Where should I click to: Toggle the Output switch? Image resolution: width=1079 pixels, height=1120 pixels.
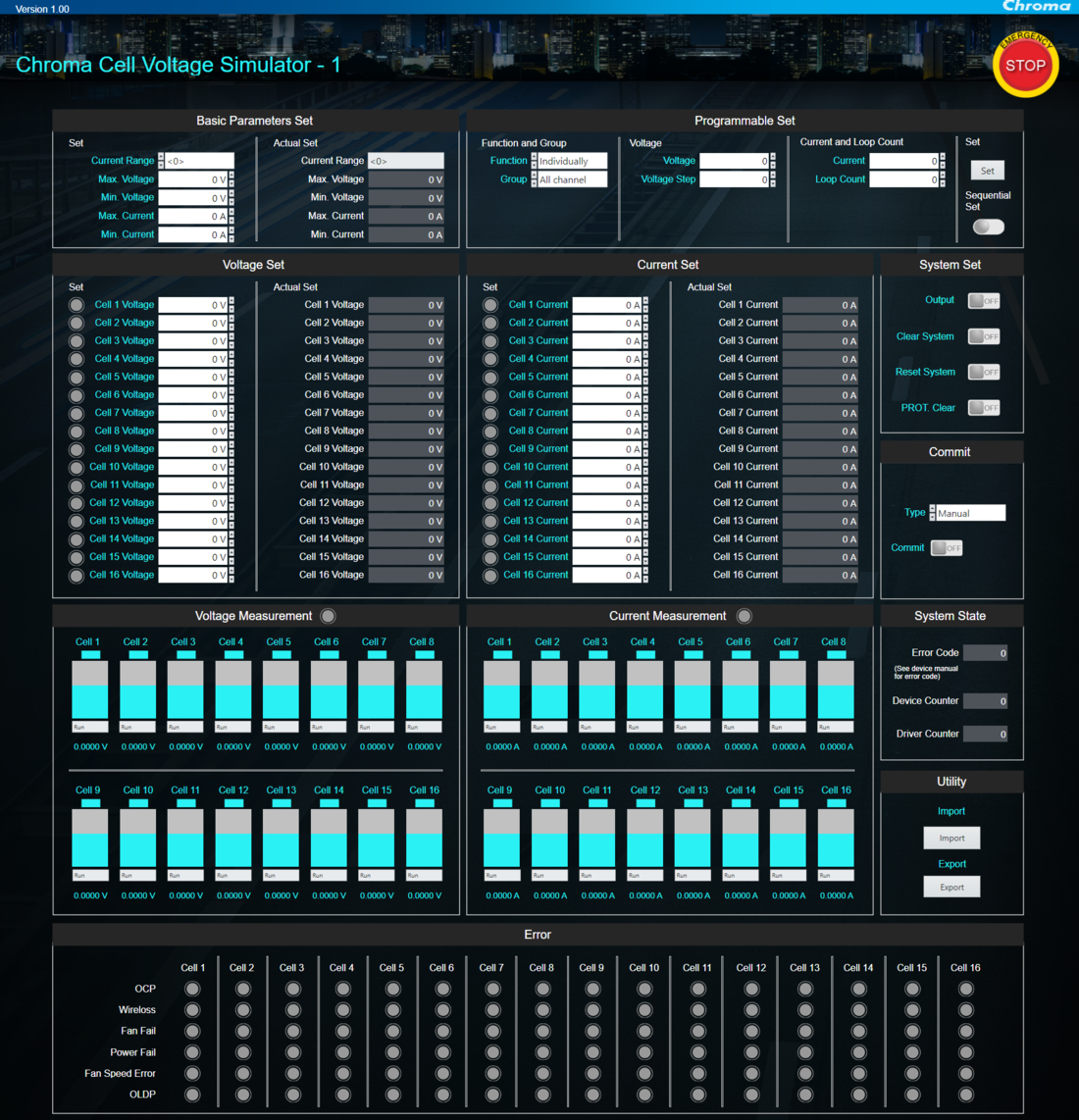pos(984,301)
